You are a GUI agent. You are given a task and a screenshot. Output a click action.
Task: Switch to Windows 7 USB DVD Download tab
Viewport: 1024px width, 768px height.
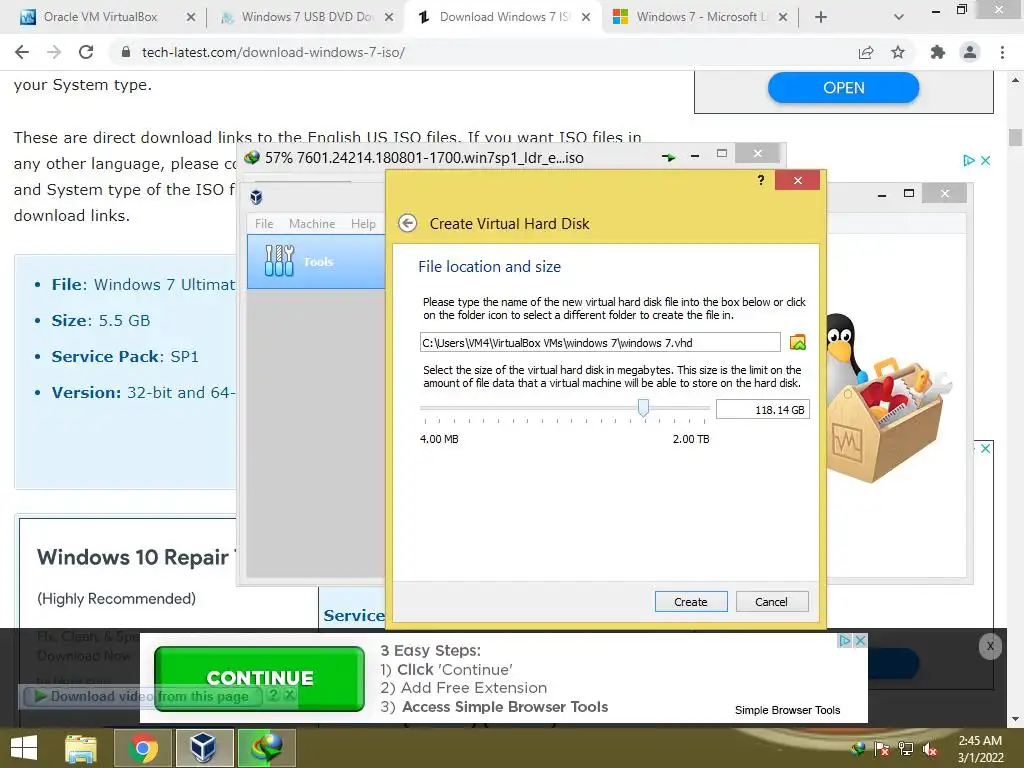point(306,17)
